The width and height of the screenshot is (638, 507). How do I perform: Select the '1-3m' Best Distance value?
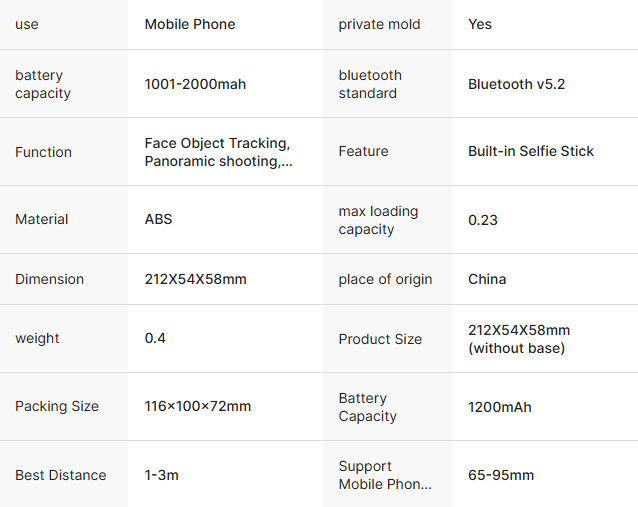coord(162,475)
